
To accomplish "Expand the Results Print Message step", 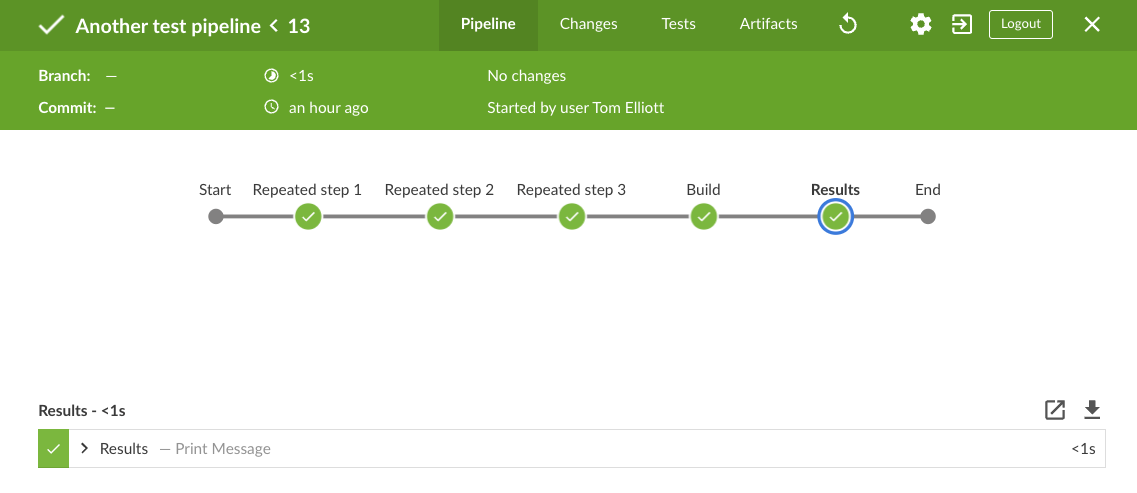I will (x=85, y=449).
